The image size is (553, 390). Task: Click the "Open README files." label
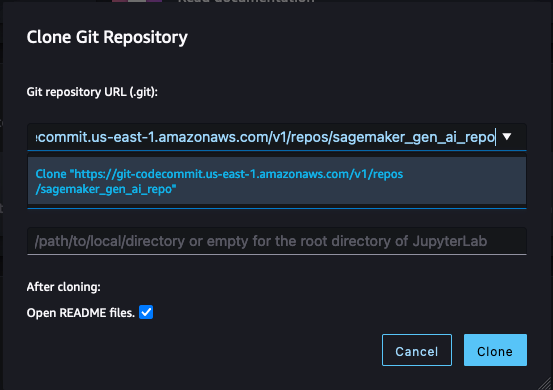coord(81,313)
